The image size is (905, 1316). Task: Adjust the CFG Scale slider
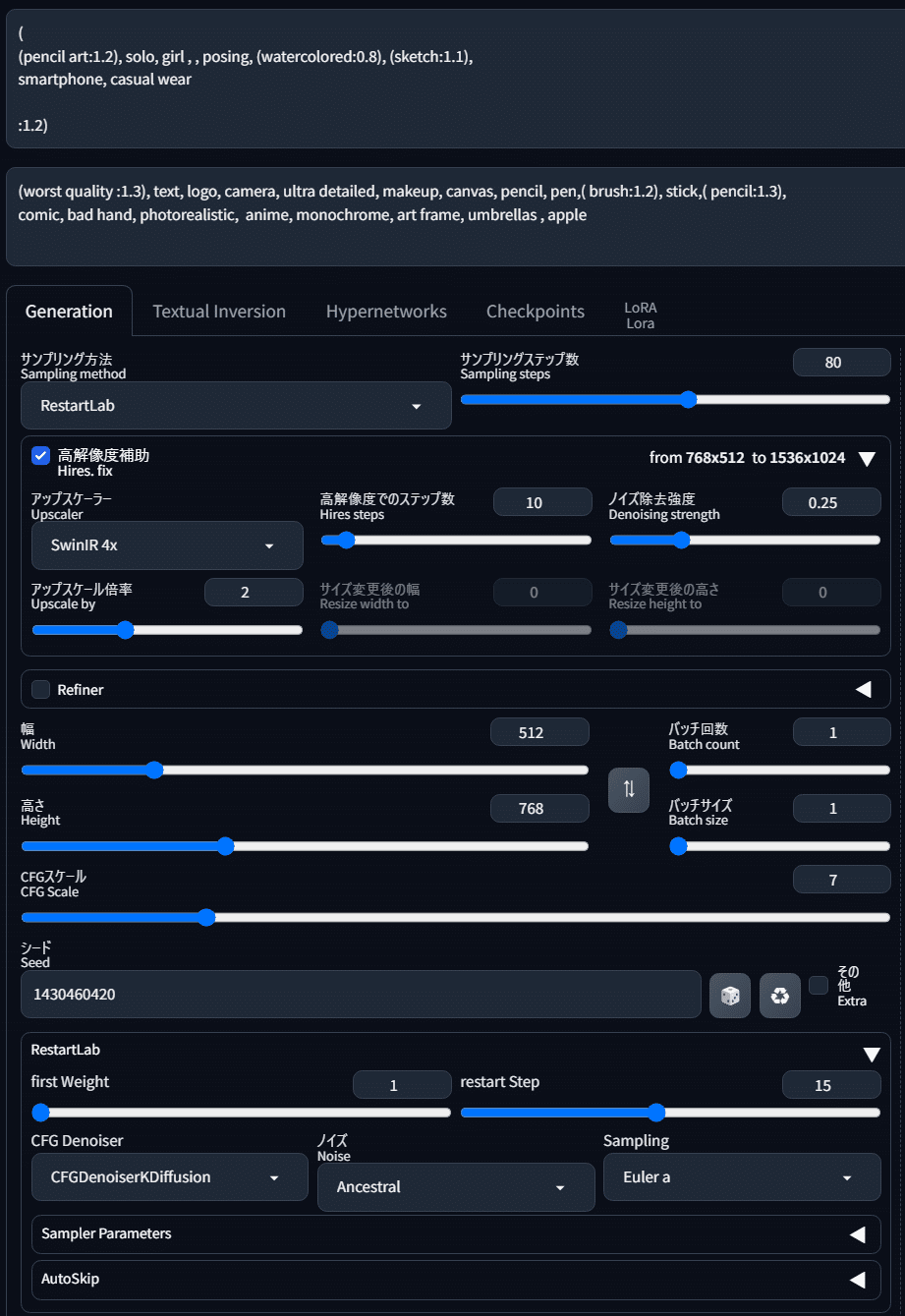tap(205, 917)
